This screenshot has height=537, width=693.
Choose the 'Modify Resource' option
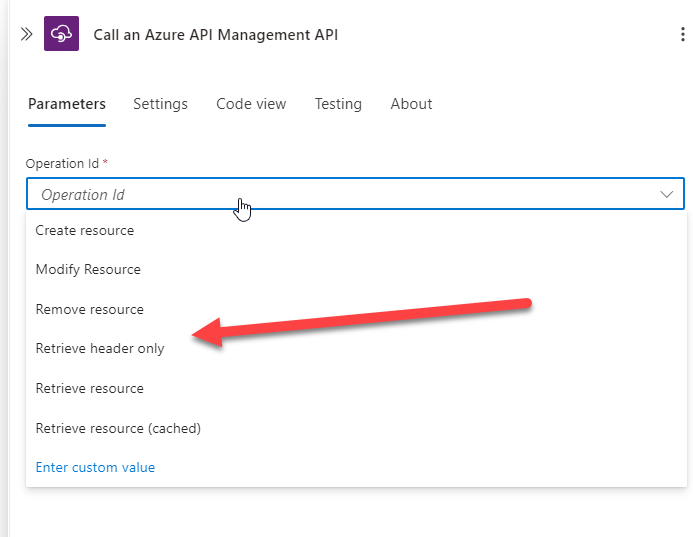(88, 269)
